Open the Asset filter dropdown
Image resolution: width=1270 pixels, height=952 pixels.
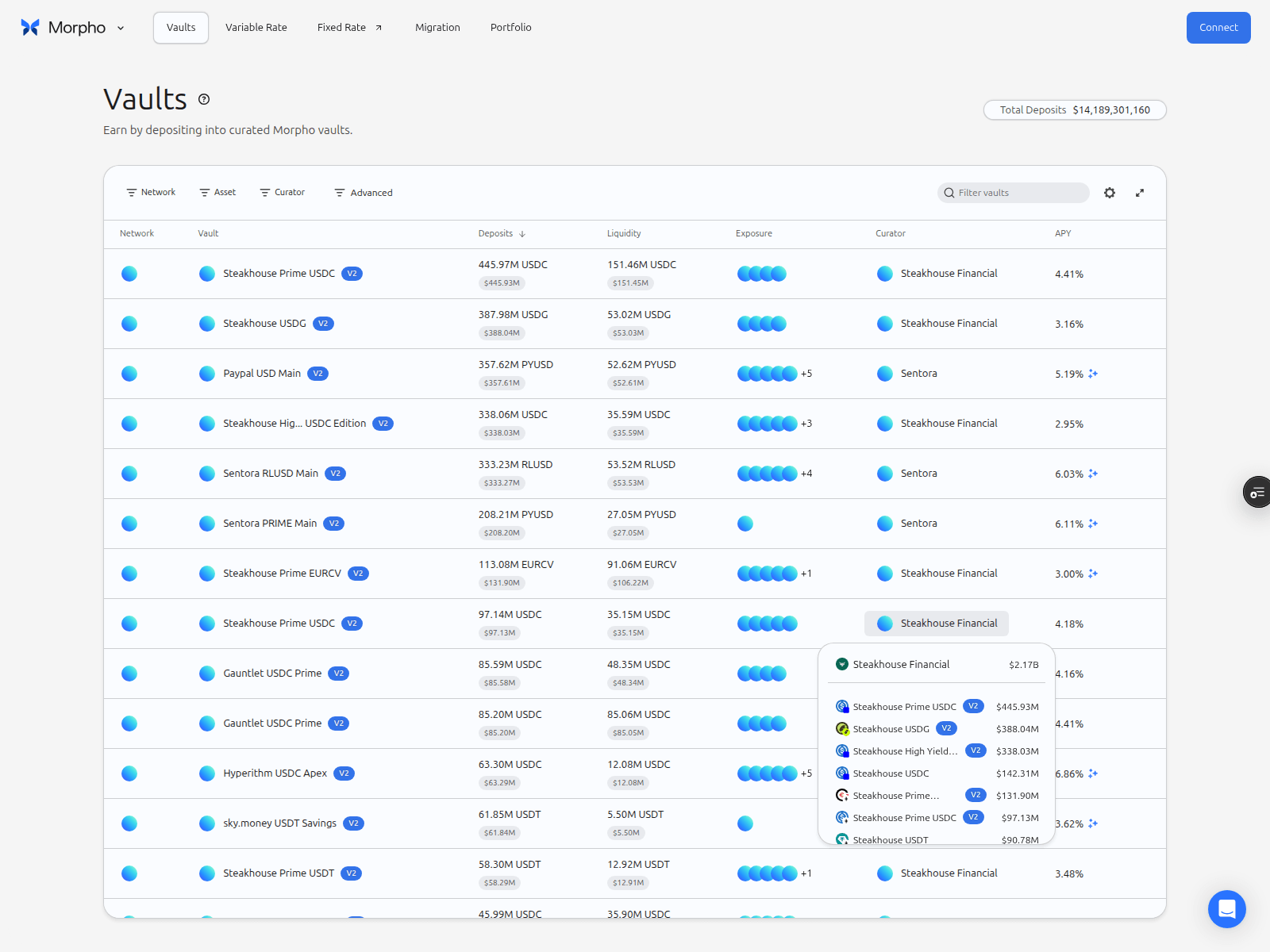217,193
